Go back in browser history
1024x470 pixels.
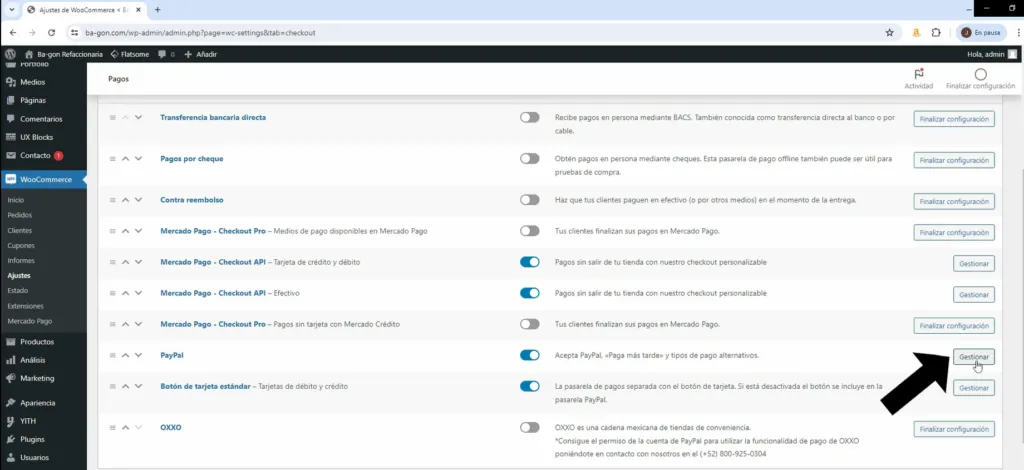[x=13, y=32]
